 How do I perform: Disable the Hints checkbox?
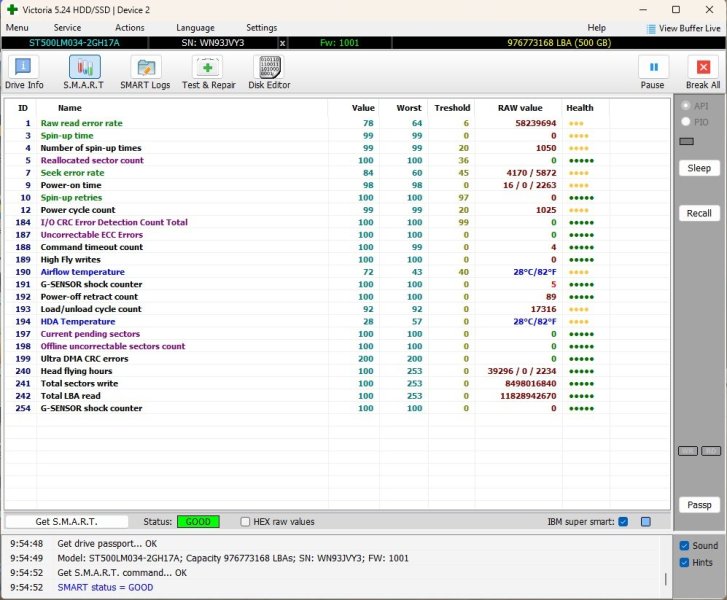tap(684, 563)
